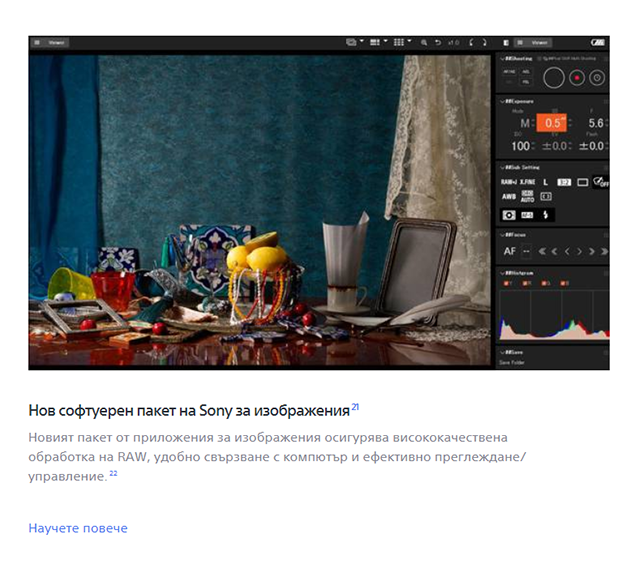Screen dimensions: 629x564
Task: Click the focus area bracket icon
Action: pyautogui.click(x=546, y=197)
